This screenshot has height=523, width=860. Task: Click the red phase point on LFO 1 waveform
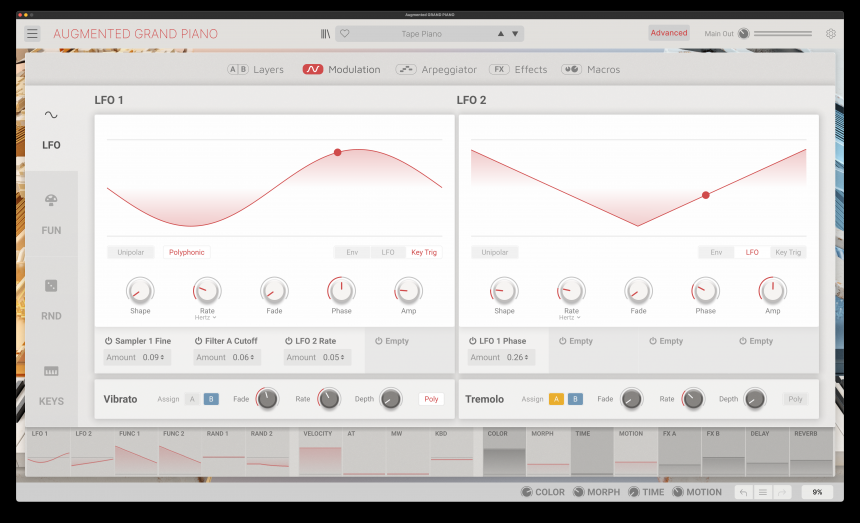pos(338,152)
